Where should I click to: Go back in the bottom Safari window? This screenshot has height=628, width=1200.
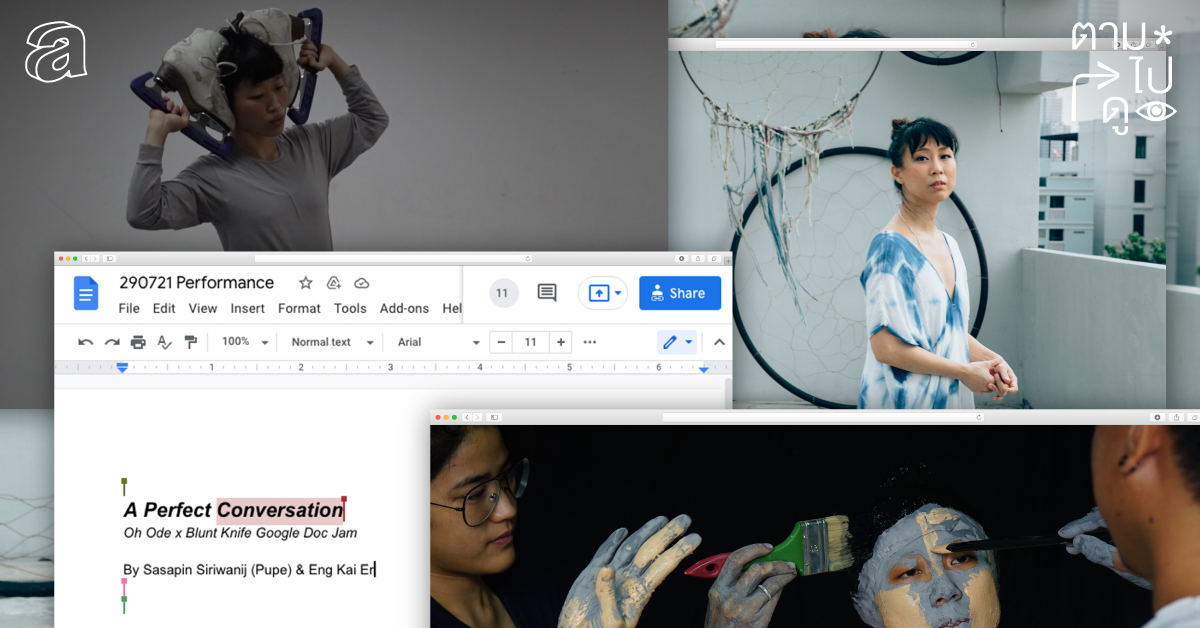(x=466, y=417)
